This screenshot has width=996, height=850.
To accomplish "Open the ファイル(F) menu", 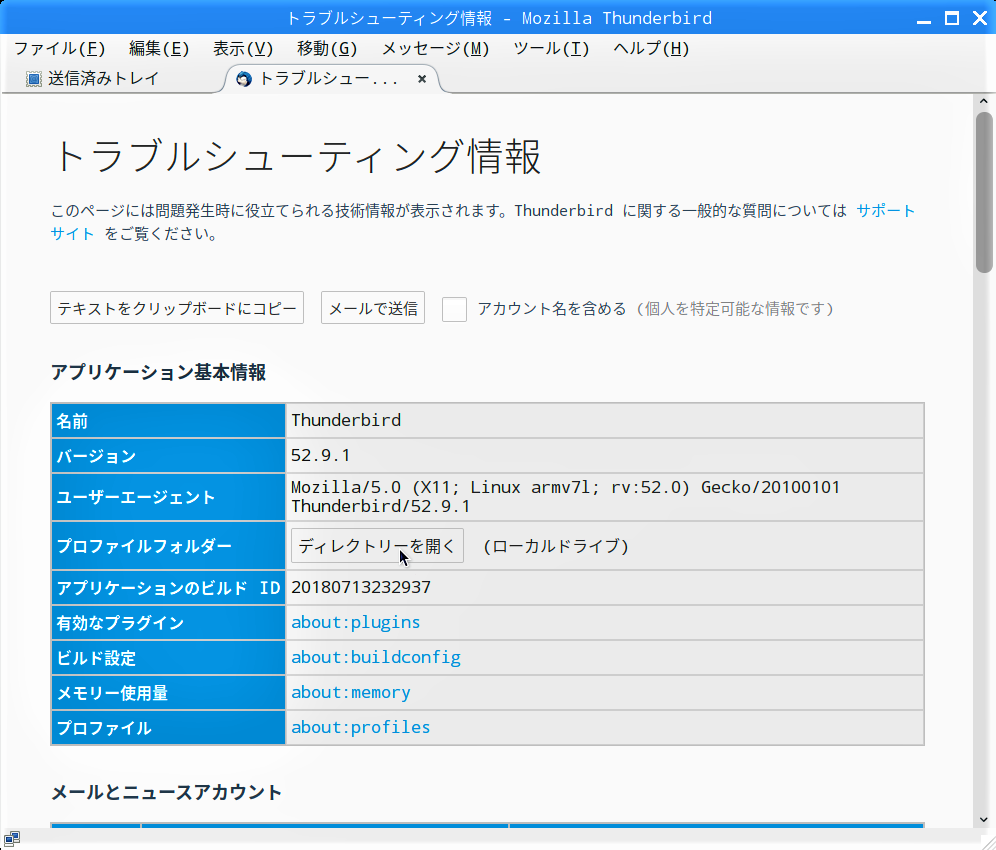I will [x=59, y=49].
